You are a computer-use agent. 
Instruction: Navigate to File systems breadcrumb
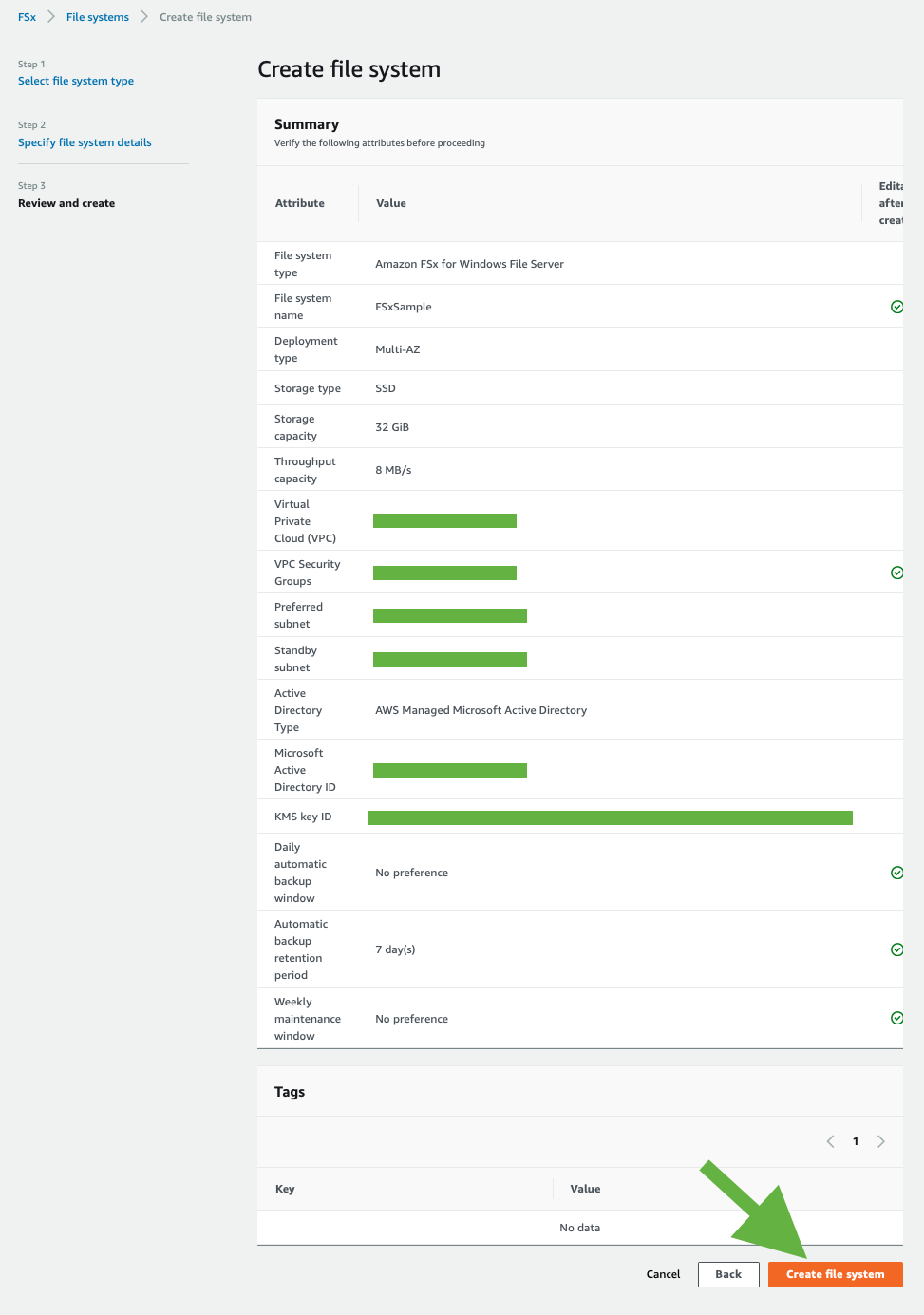click(x=97, y=17)
